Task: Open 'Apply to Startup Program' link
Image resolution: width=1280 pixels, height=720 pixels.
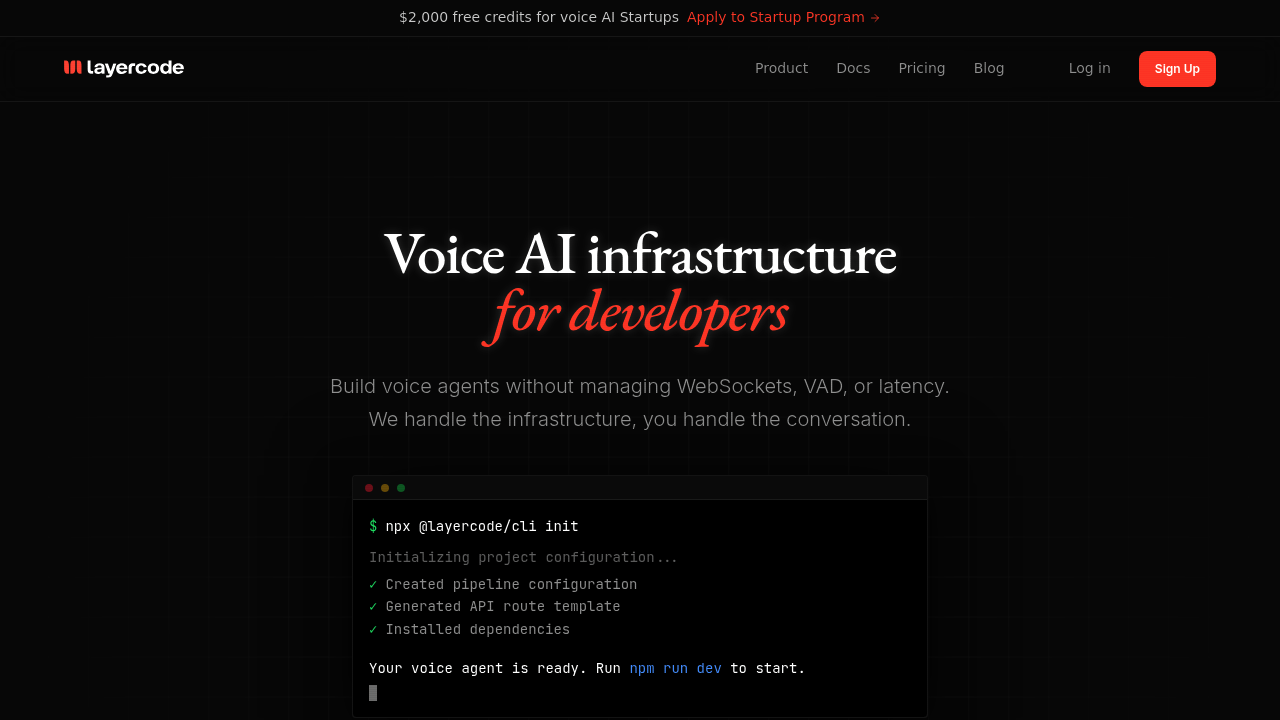Action: tap(775, 17)
